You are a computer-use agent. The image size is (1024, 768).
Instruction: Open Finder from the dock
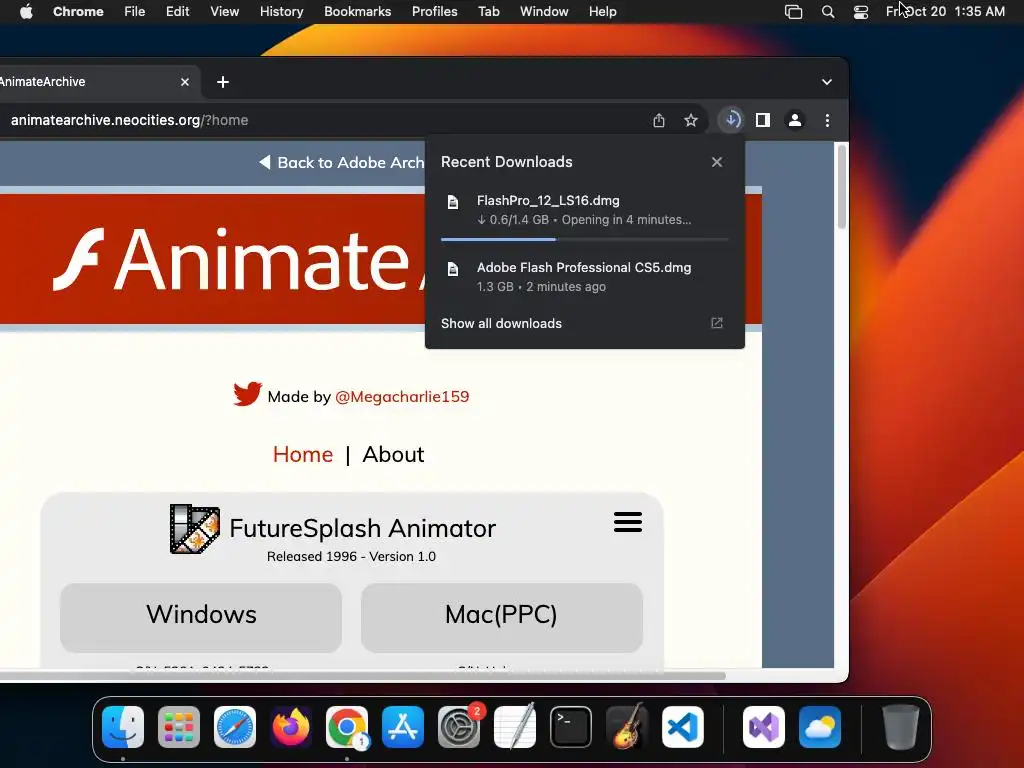(123, 727)
